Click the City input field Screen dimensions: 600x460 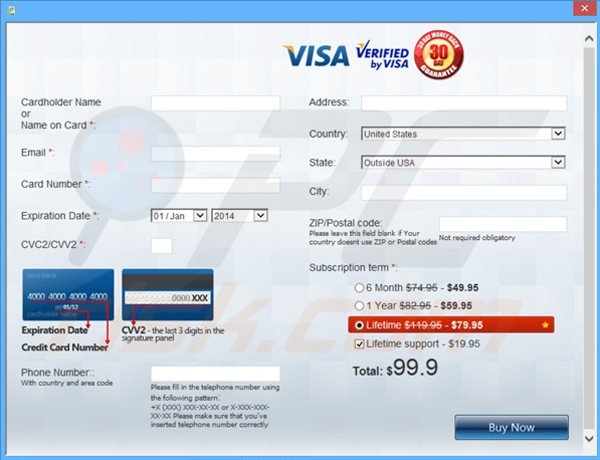464,192
